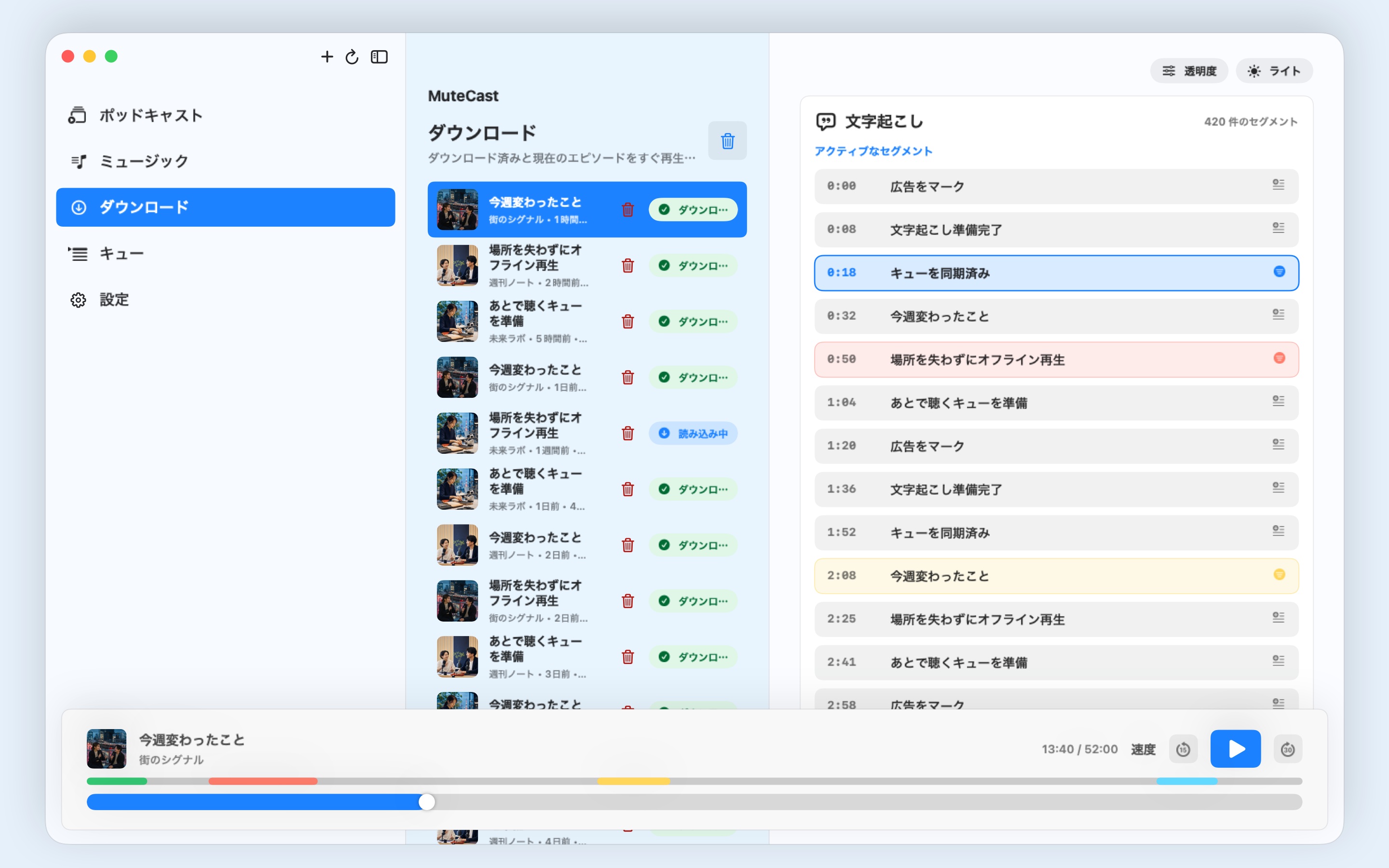The width and height of the screenshot is (1389, 868).
Task: Open thumbnail of あとで聴くキューを準備 未来ラボ 5時間前
Action: (x=457, y=322)
